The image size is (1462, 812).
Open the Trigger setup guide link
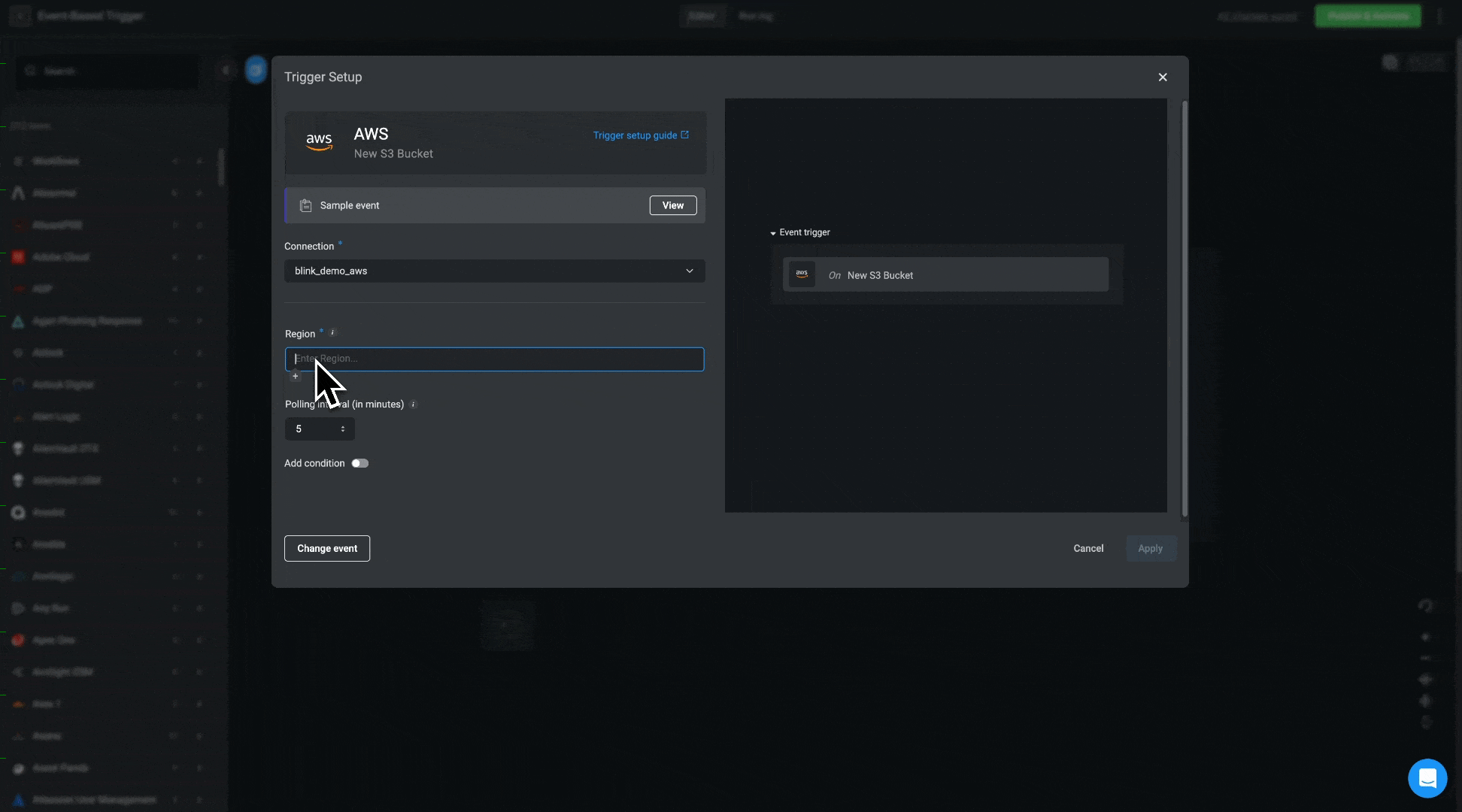click(x=634, y=135)
